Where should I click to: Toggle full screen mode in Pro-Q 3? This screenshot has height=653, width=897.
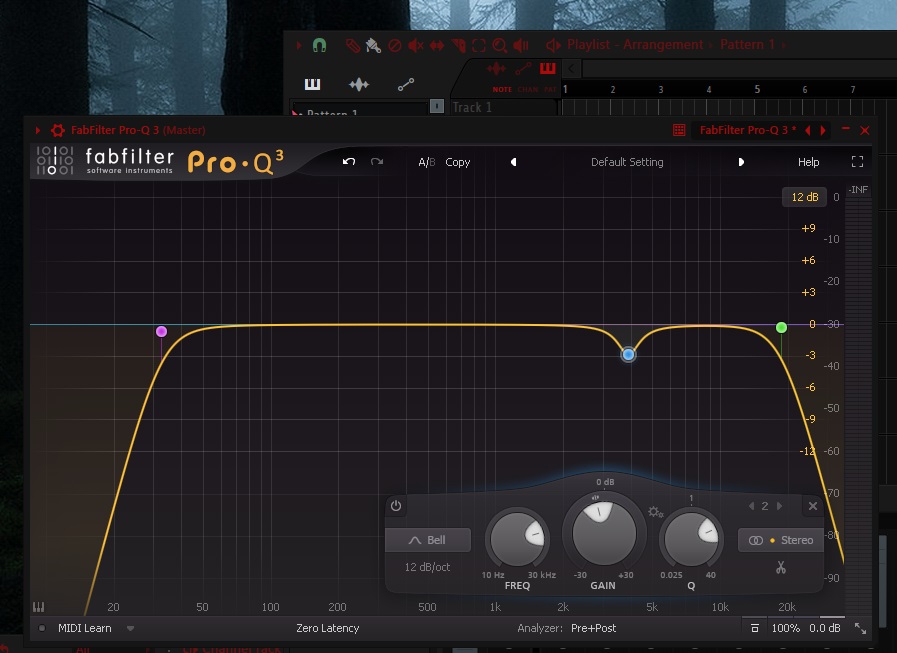point(857,162)
